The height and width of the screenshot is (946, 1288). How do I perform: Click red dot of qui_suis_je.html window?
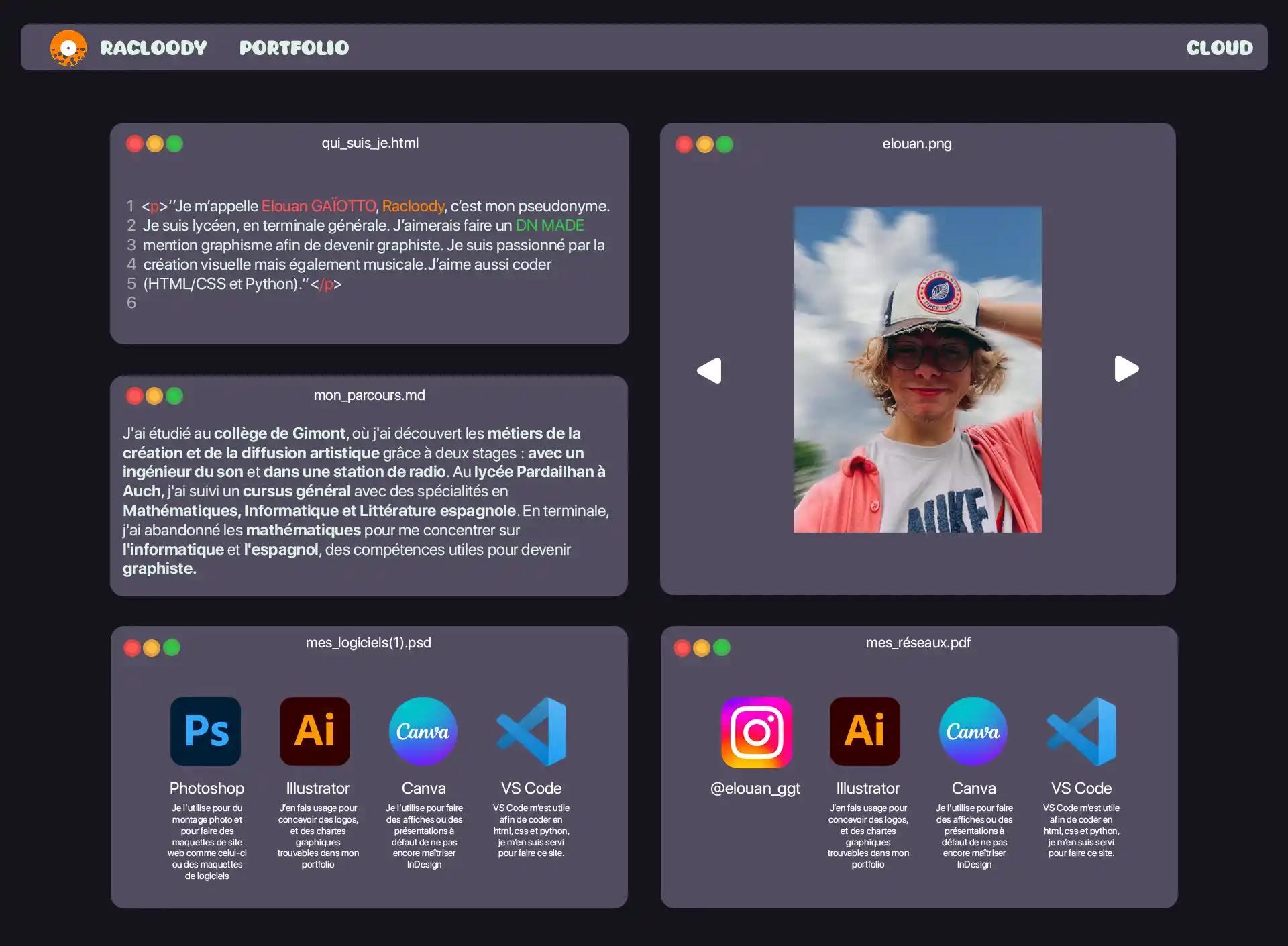click(x=135, y=144)
